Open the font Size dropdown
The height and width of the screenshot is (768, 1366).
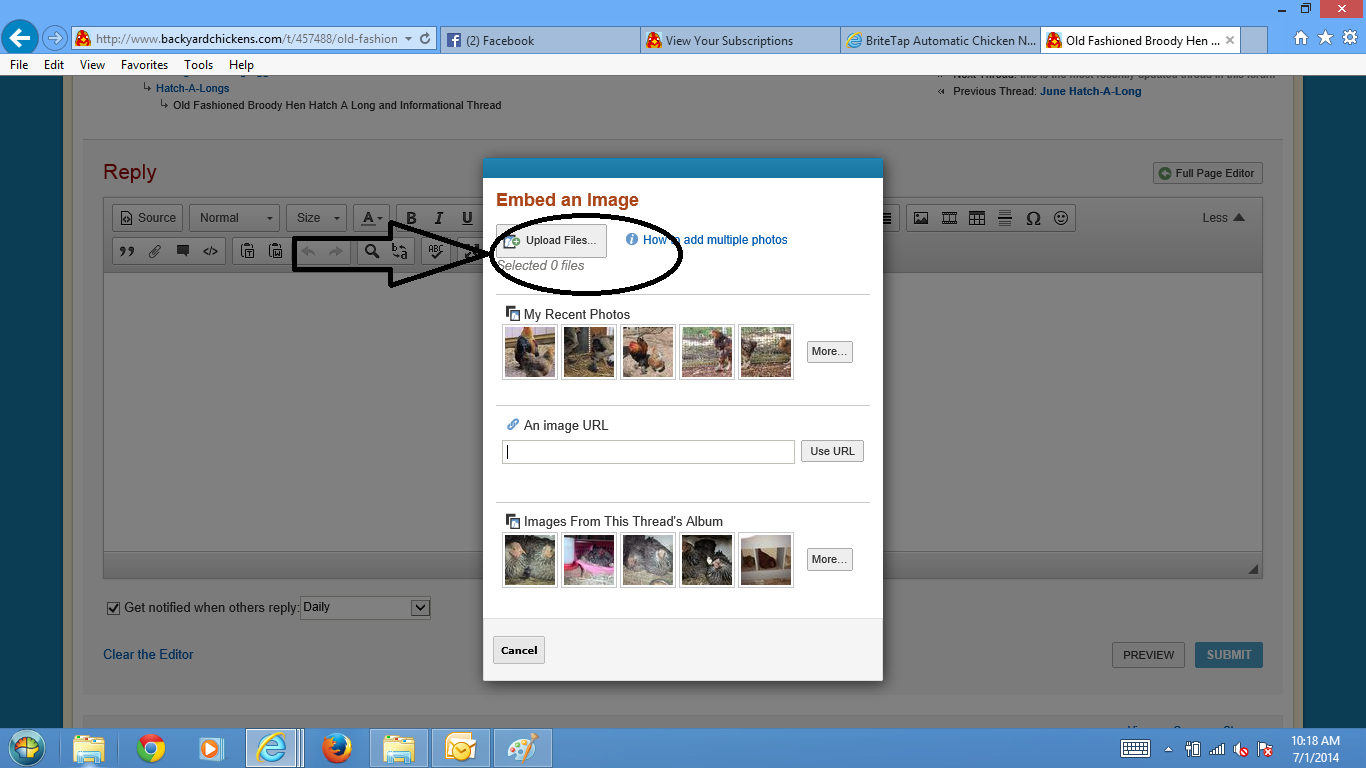coord(316,218)
